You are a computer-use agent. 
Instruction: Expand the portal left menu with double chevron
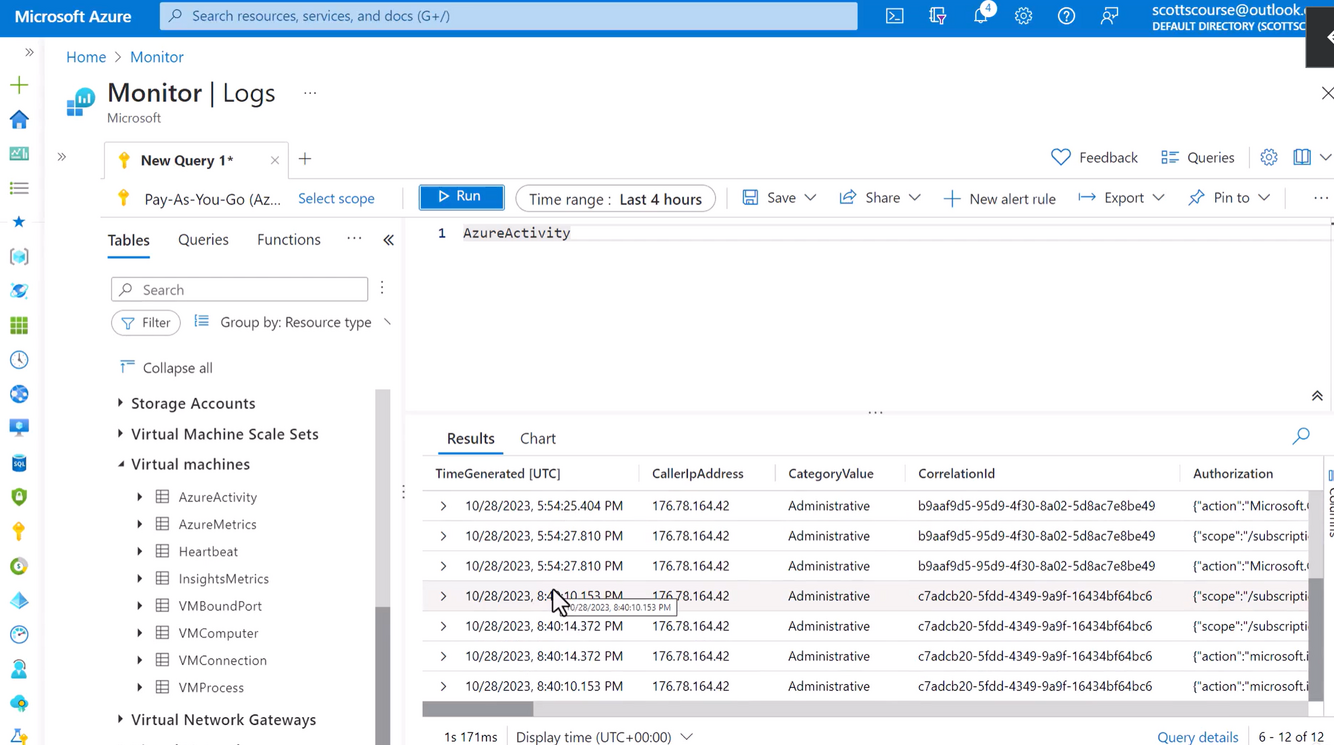(x=29, y=52)
